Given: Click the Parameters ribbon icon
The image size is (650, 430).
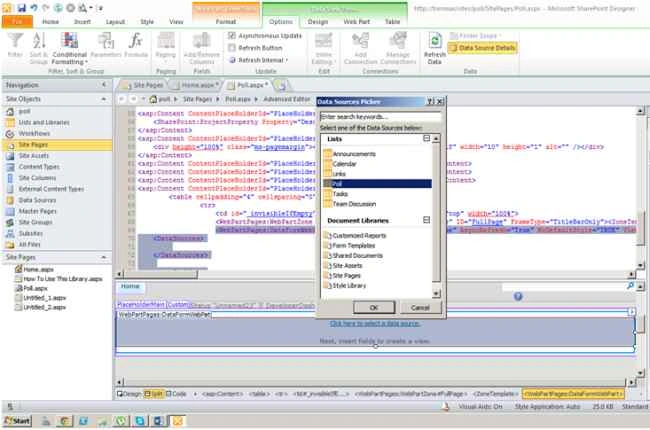Looking at the screenshot, I should click(106, 46).
